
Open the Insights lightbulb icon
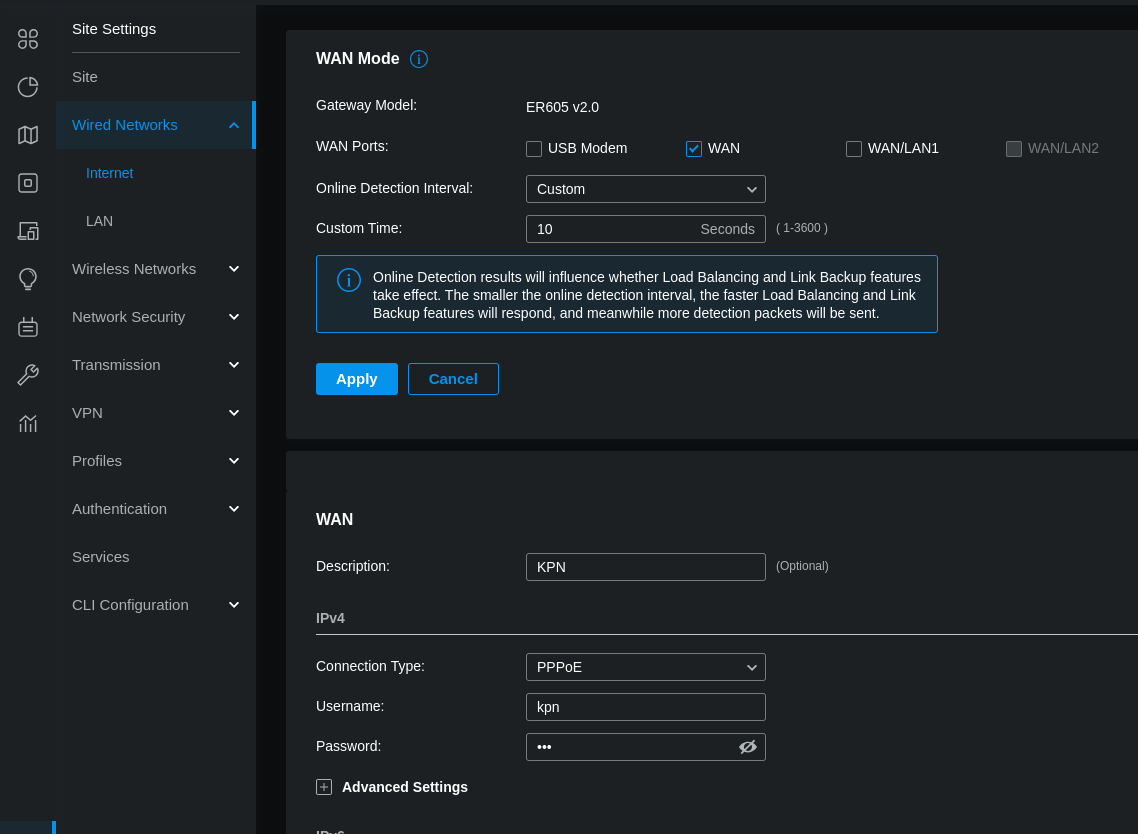pyautogui.click(x=28, y=279)
